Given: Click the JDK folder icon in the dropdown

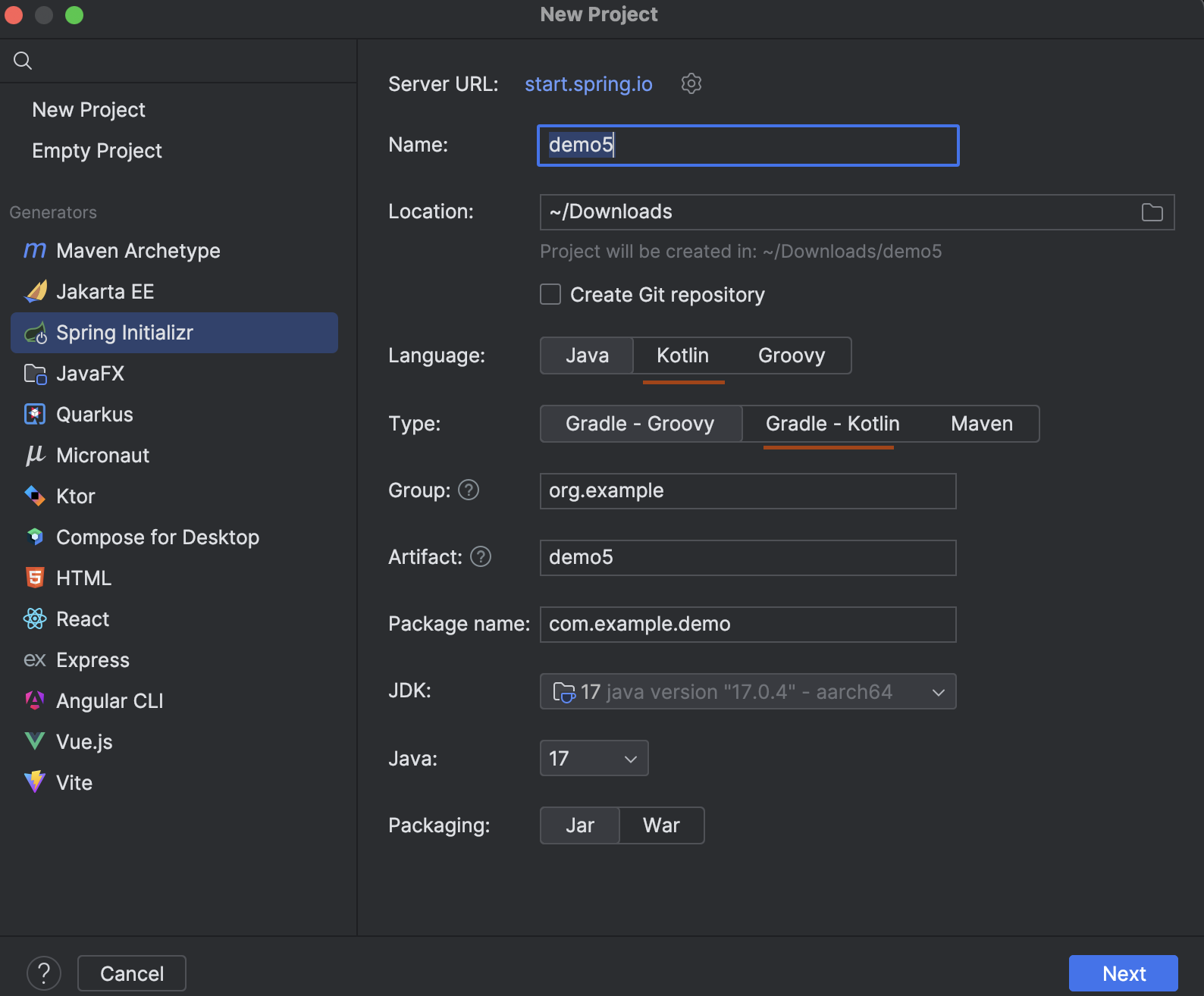Looking at the screenshot, I should (564, 692).
